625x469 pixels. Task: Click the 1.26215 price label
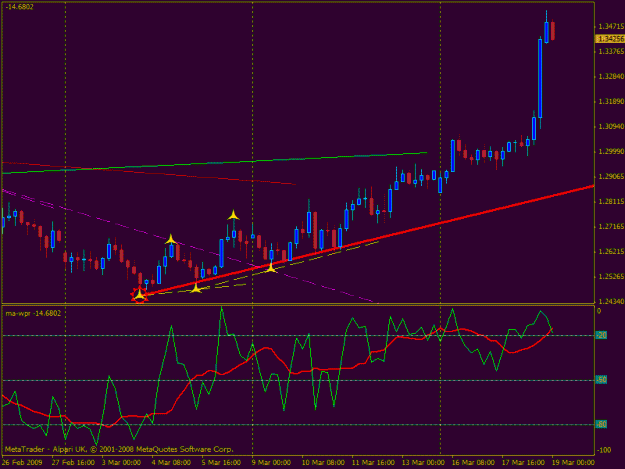611,251
